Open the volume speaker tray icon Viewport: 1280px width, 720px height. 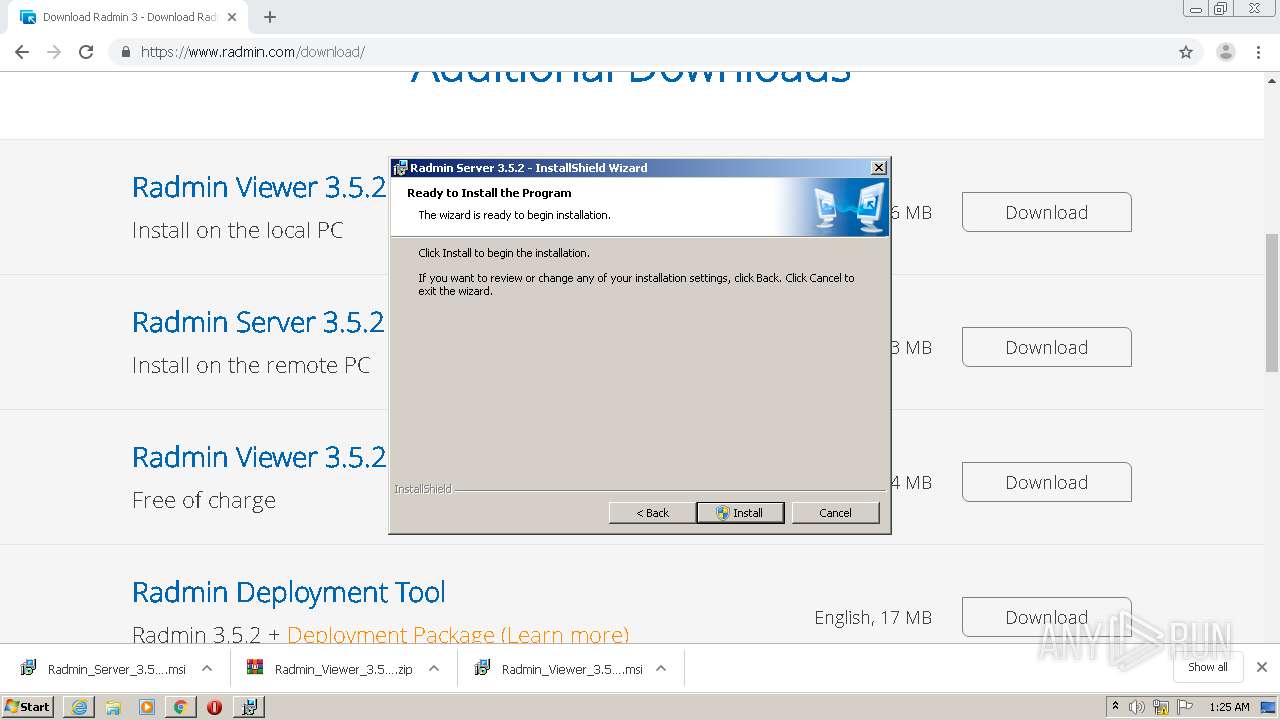point(1137,707)
